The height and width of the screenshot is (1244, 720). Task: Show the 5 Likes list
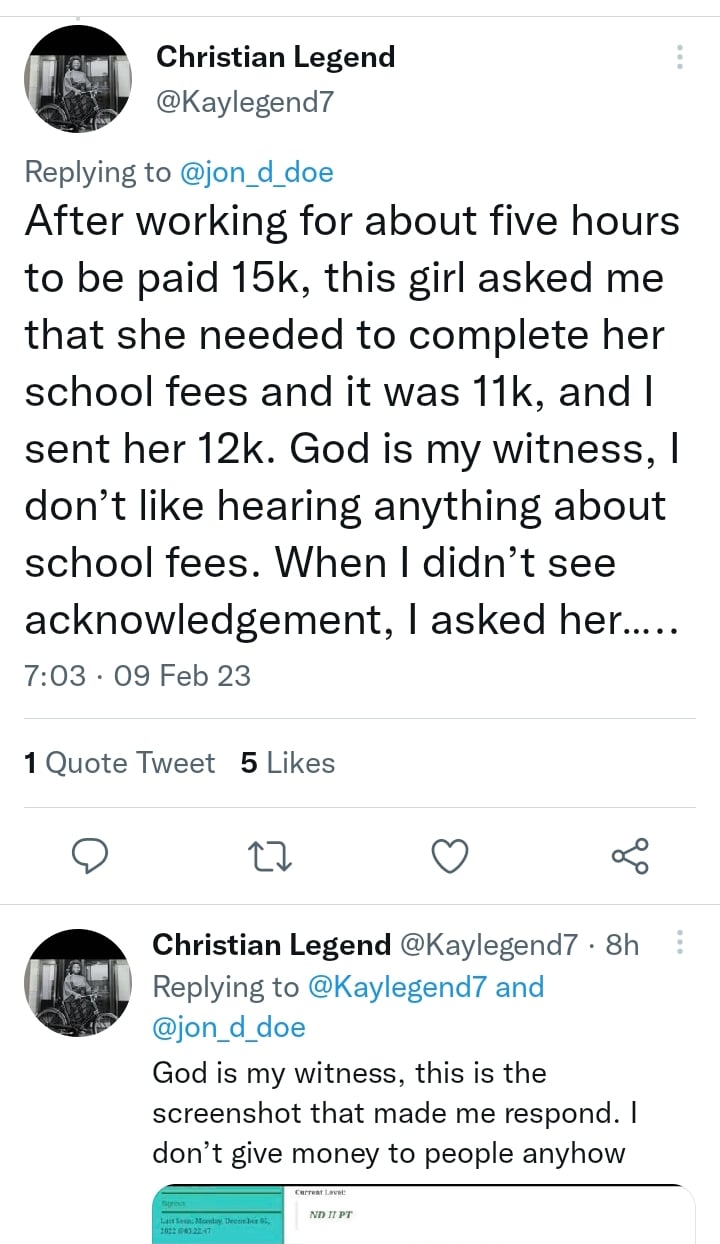tap(288, 763)
